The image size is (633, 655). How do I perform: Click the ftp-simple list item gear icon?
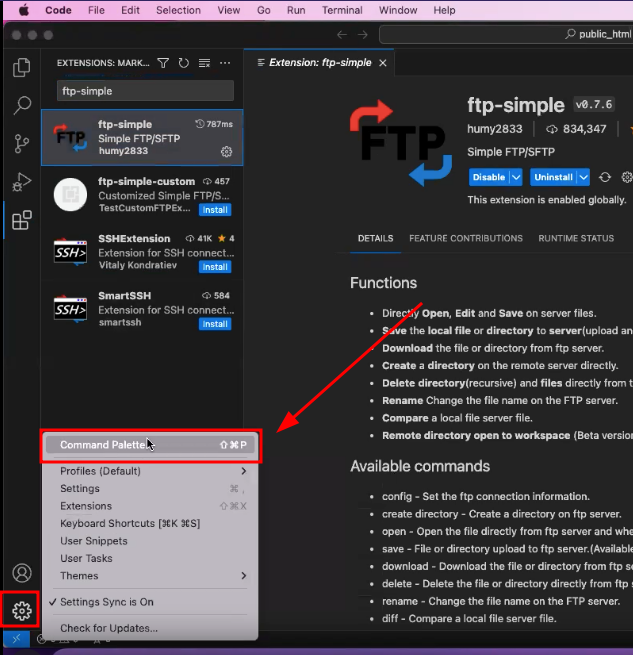(226, 152)
